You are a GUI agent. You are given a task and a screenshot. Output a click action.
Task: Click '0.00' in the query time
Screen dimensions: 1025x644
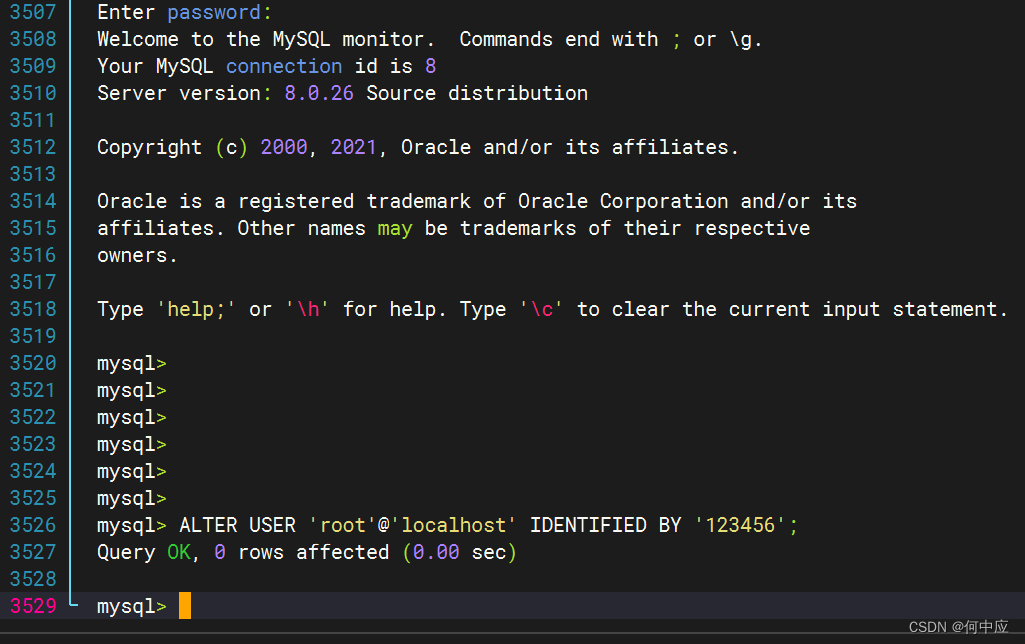click(436, 552)
